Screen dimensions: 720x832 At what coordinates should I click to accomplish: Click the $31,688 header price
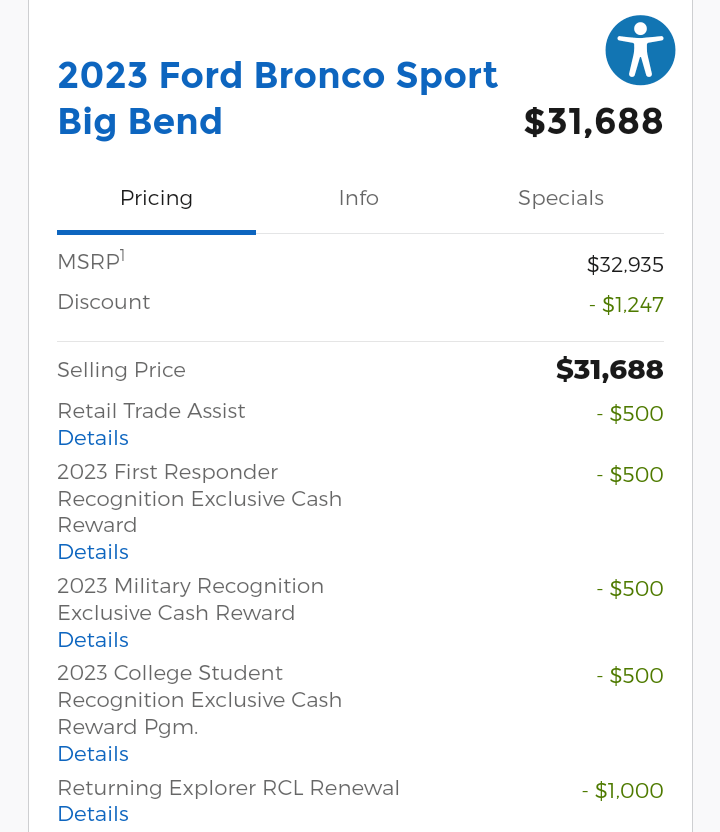click(x=593, y=122)
